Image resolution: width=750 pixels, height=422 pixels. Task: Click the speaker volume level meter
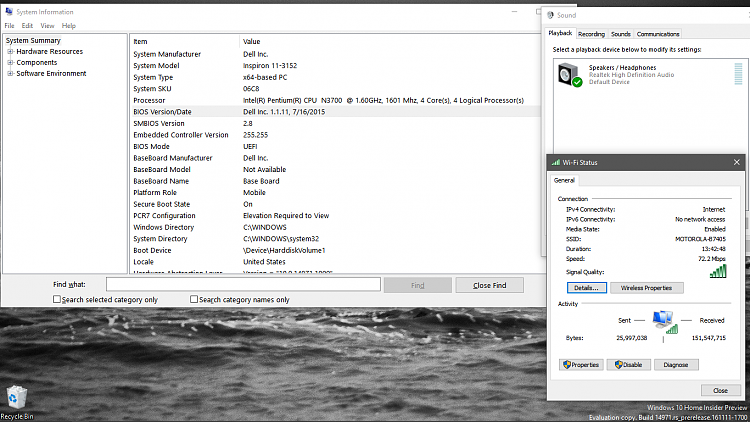coord(736,74)
